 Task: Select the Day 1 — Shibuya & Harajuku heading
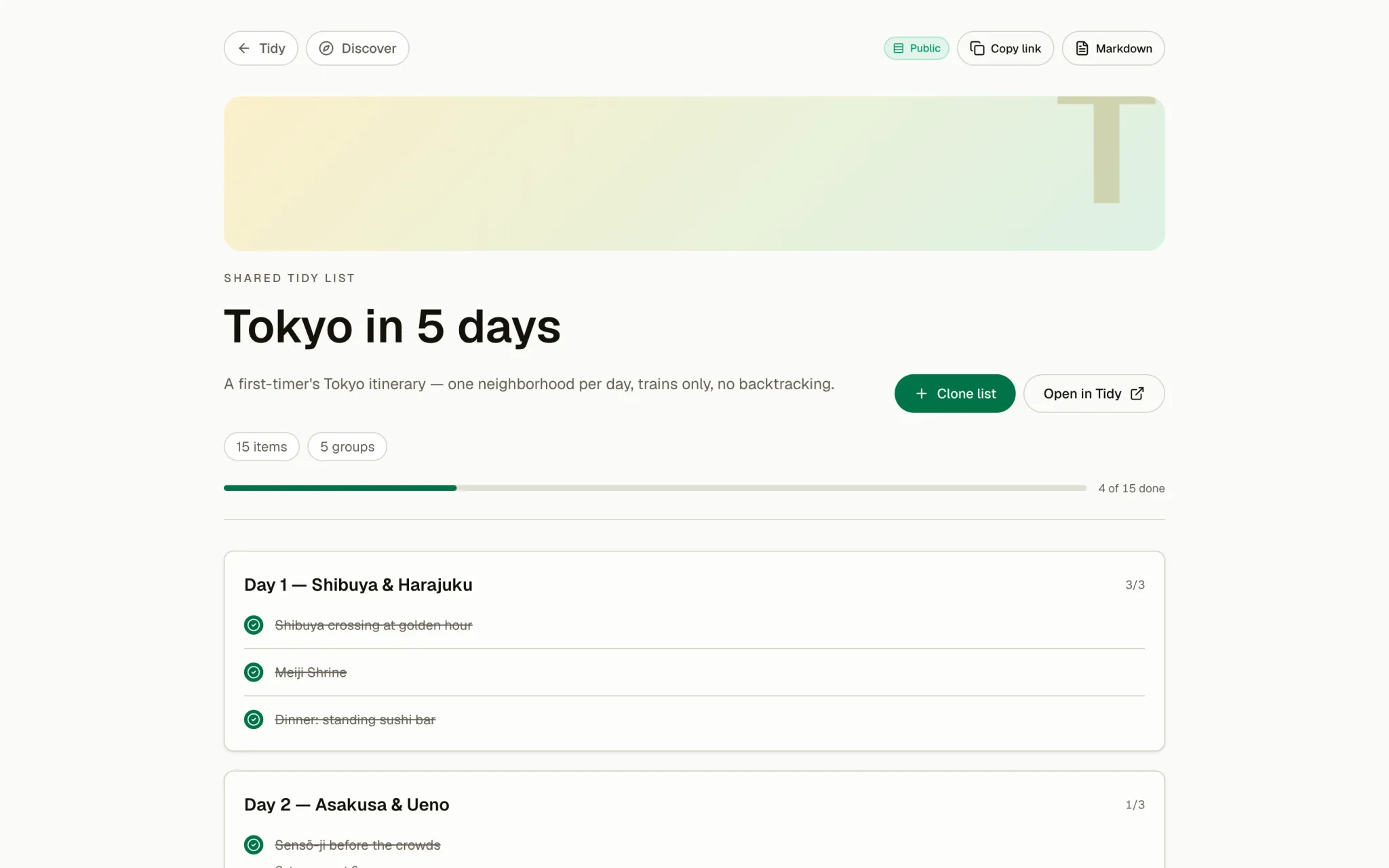pos(358,585)
